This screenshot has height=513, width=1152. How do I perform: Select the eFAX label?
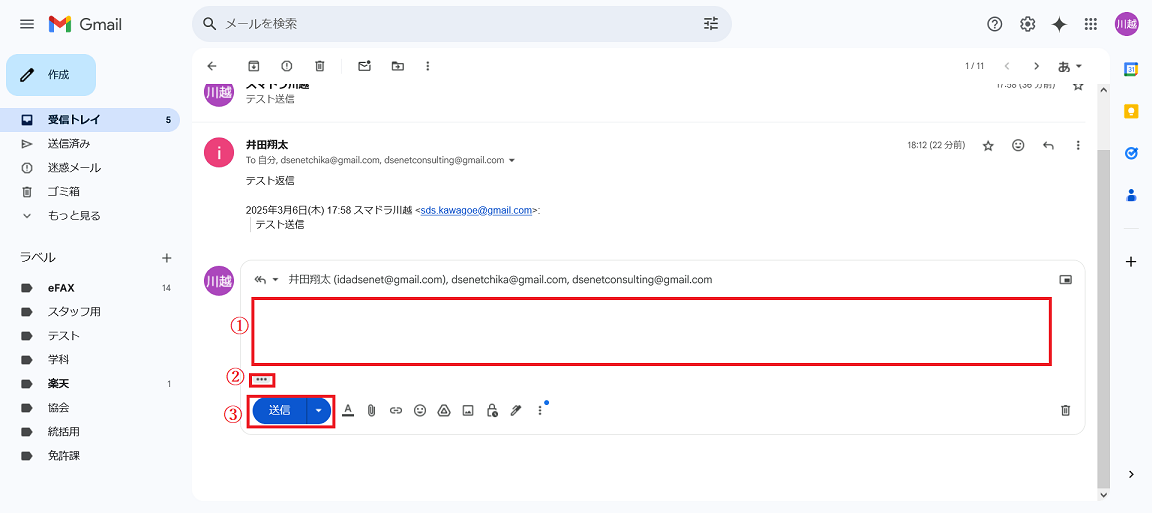click(x=61, y=288)
